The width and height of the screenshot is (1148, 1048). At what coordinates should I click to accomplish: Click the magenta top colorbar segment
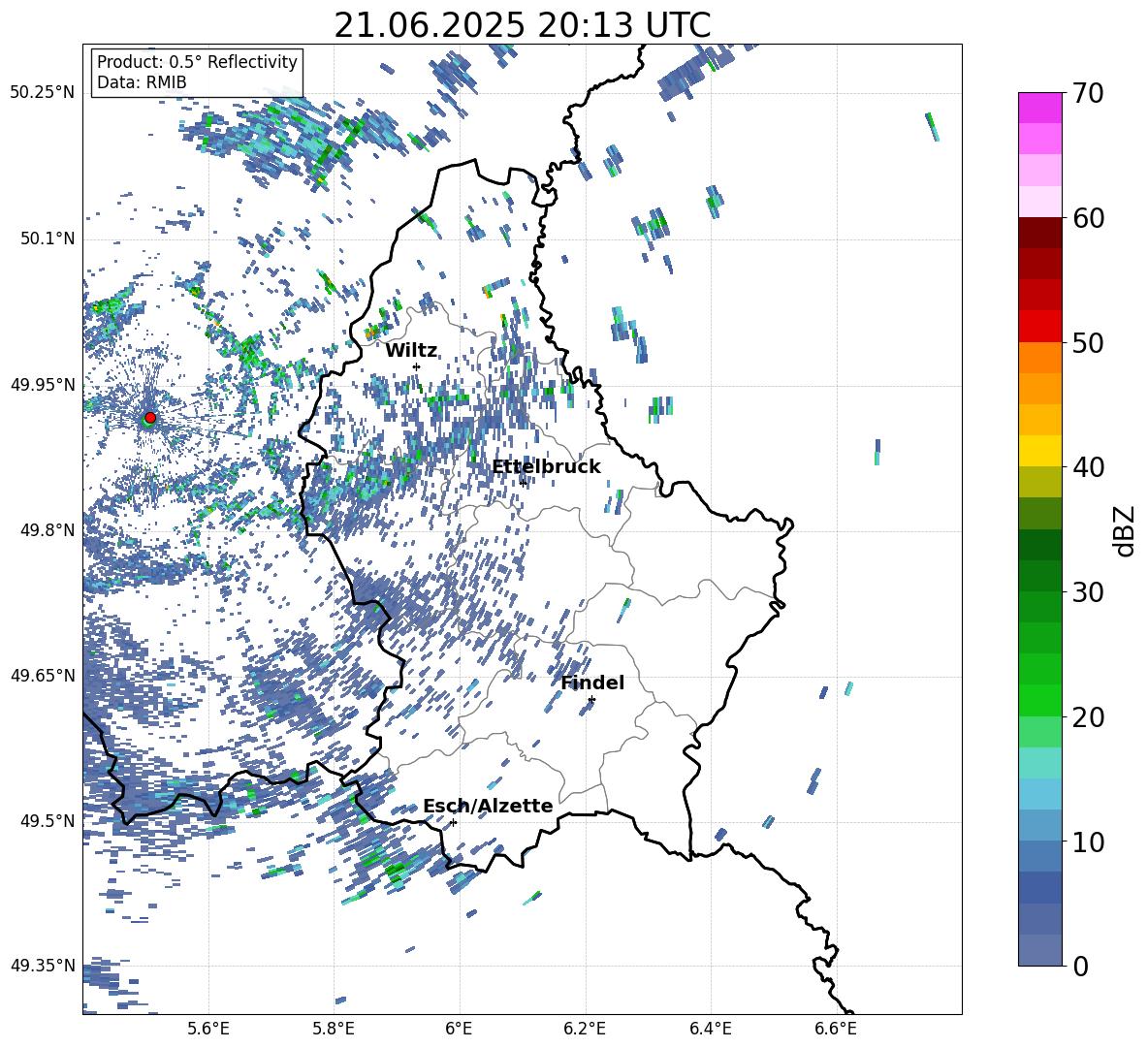(x=1039, y=108)
